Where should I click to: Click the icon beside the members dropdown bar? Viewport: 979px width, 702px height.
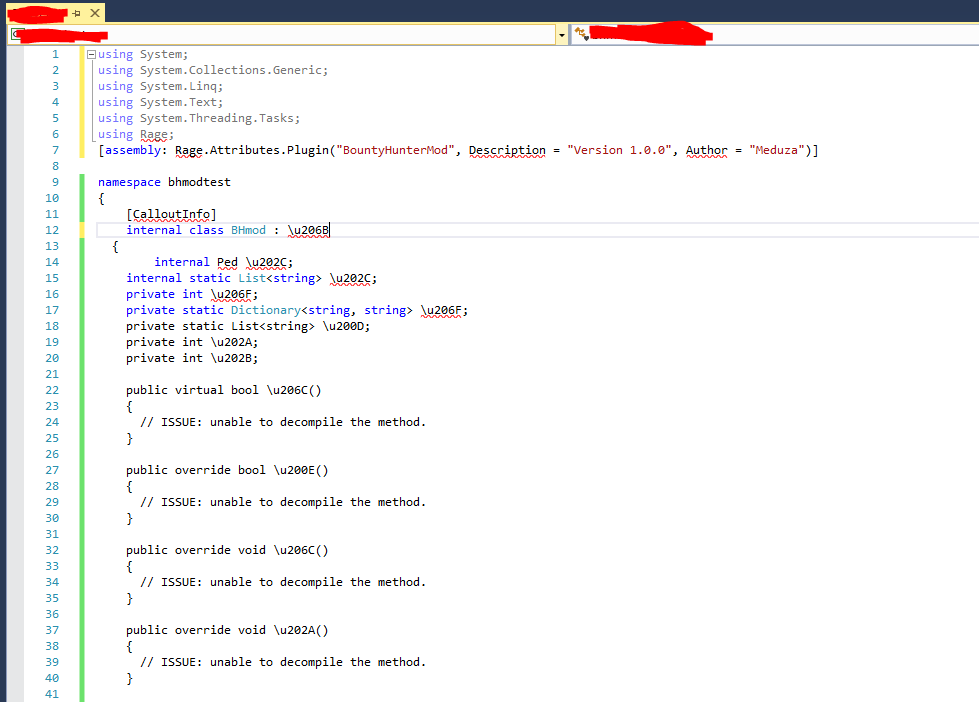click(x=577, y=33)
